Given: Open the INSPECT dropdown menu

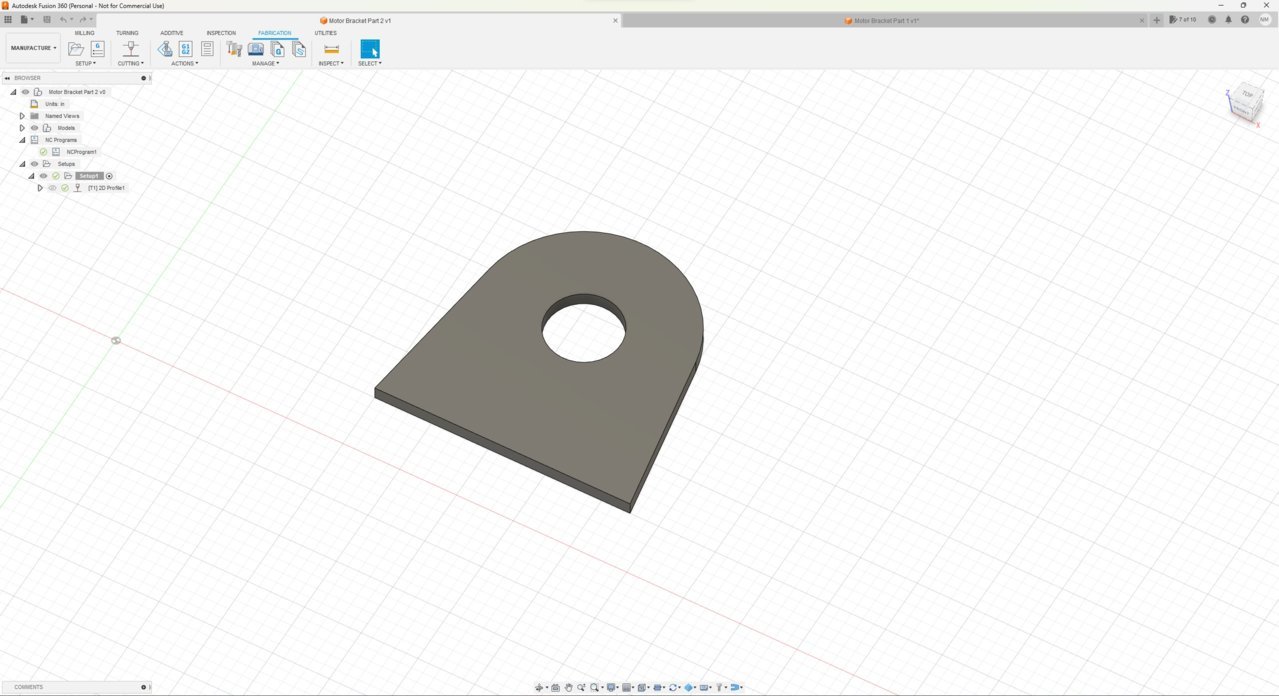Looking at the screenshot, I should click(x=331, y=63).
